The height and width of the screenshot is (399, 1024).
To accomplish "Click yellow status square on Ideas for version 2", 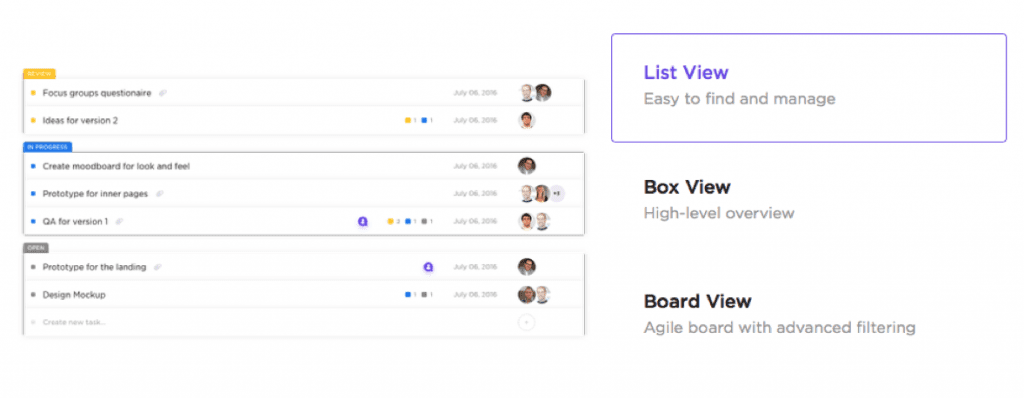I will pyautogui.click(x=33, y=120).
